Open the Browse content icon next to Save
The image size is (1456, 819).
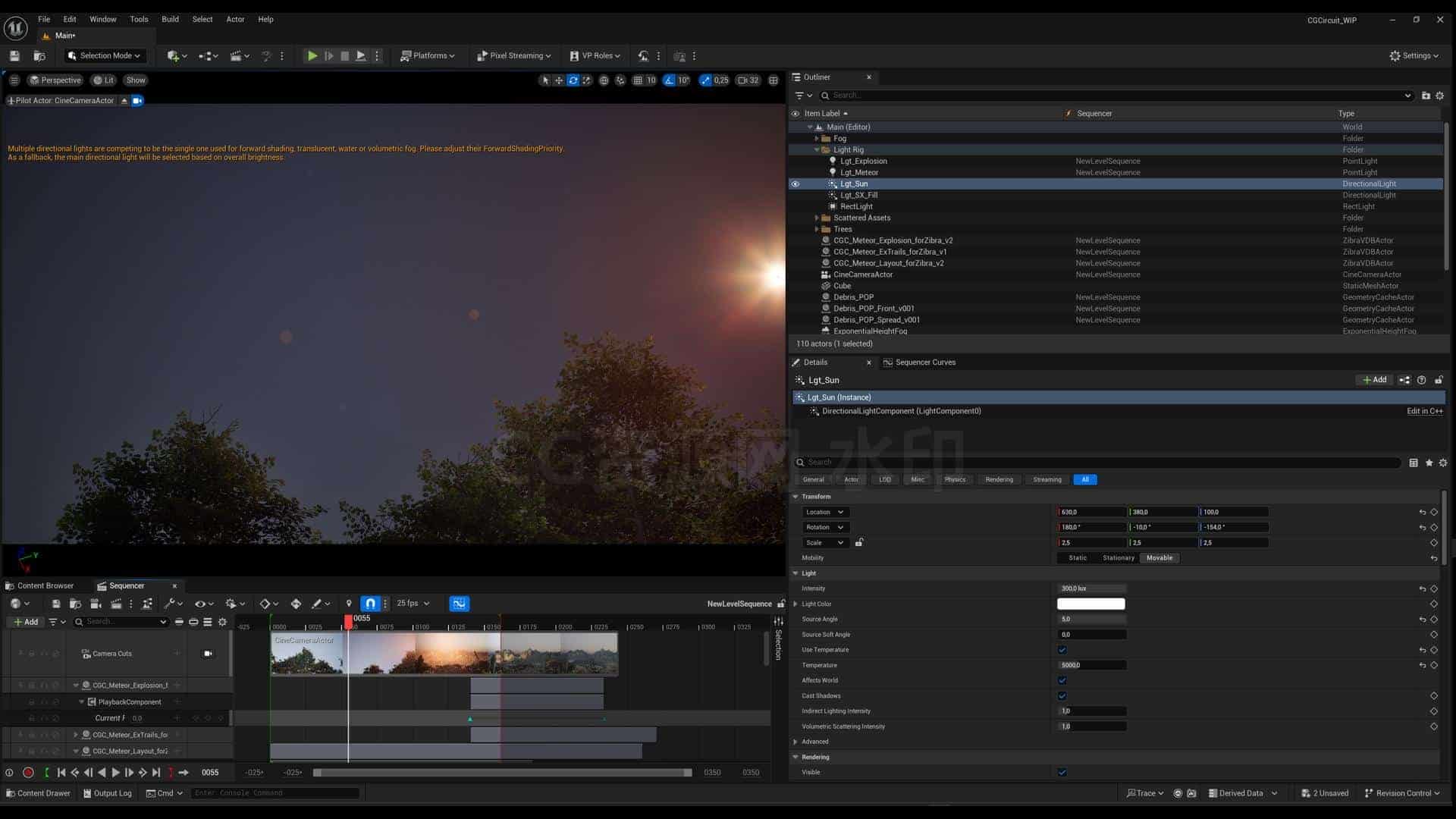(39, 56)
